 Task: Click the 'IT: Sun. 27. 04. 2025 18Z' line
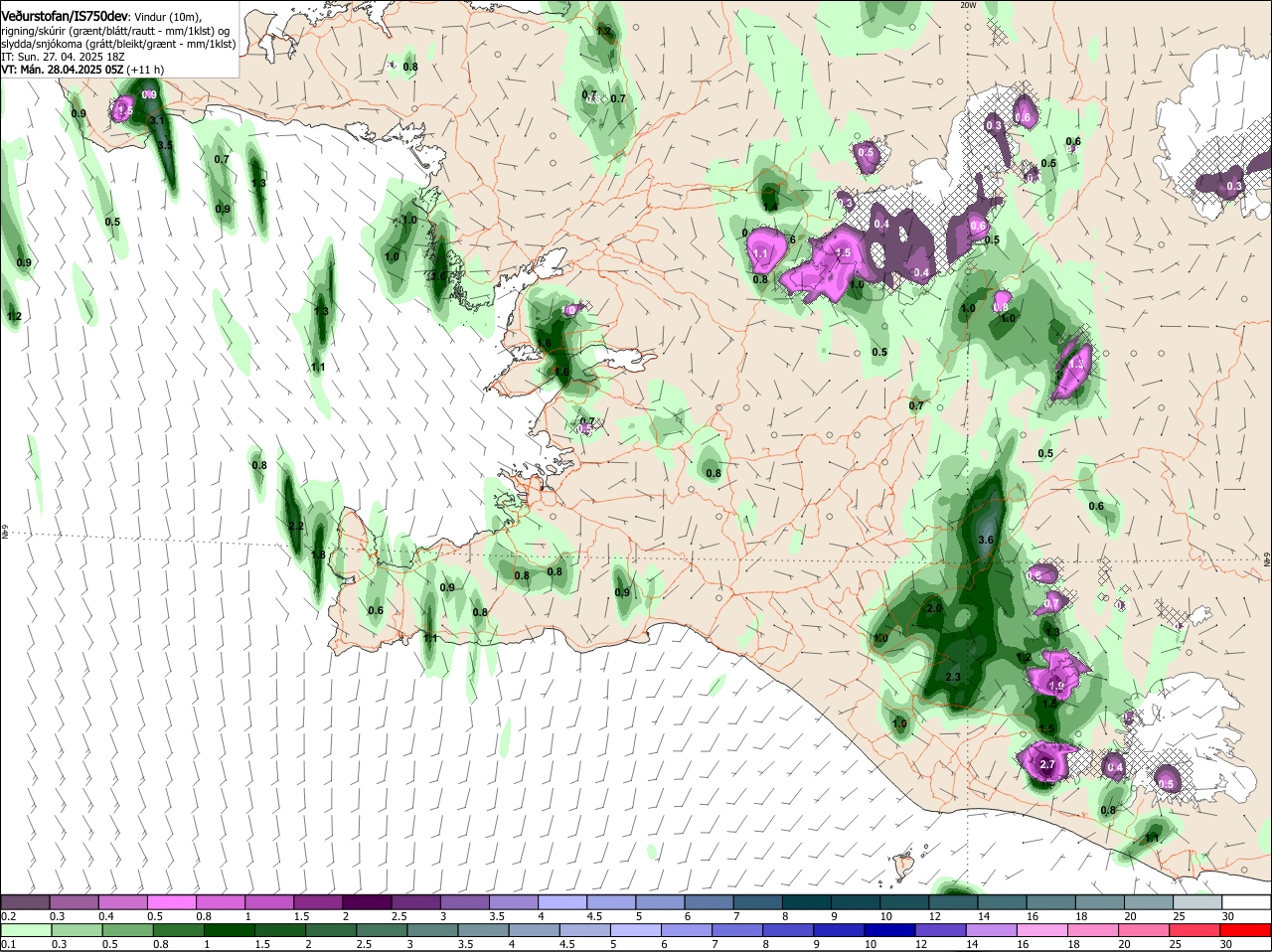click(63, 57)
